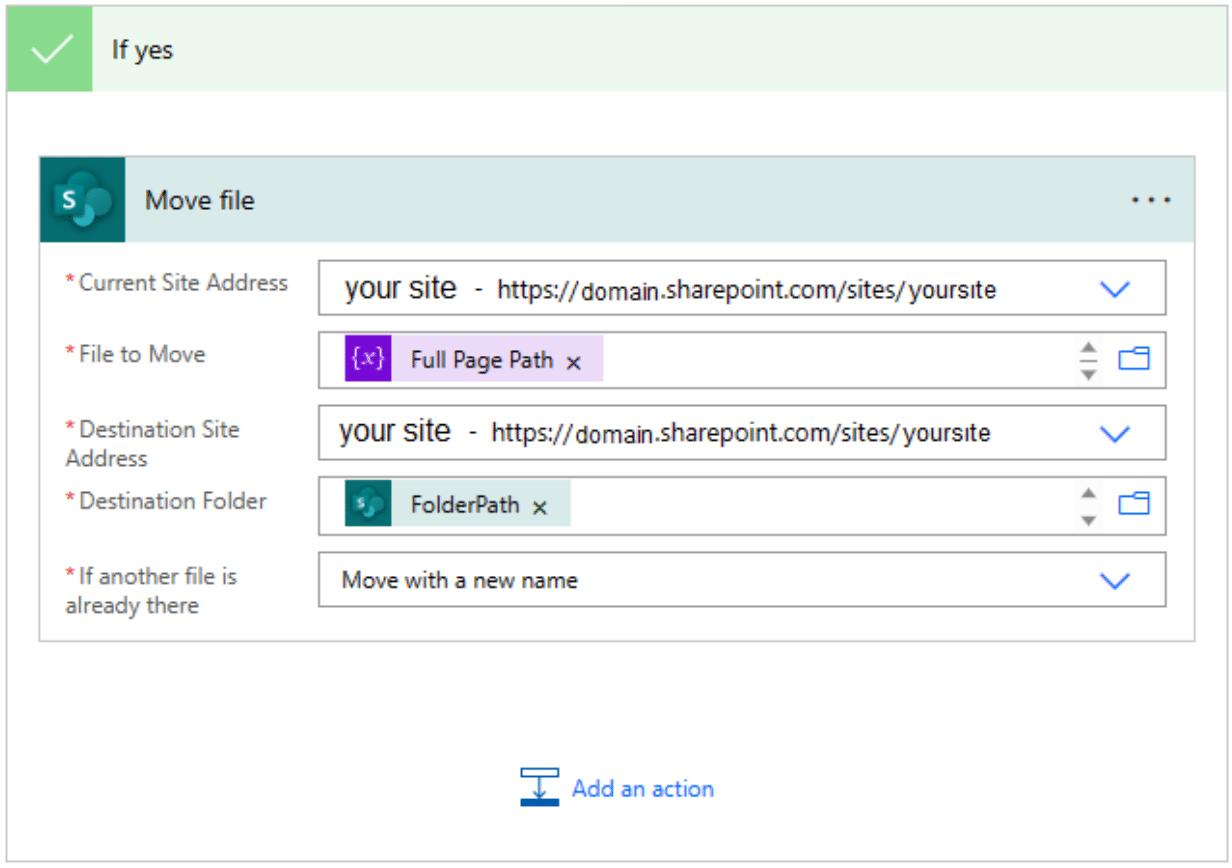Open the 'Move with a new name' dropdown
This screenshot has height=868, width=1232.
click(x=1114, y=580)
